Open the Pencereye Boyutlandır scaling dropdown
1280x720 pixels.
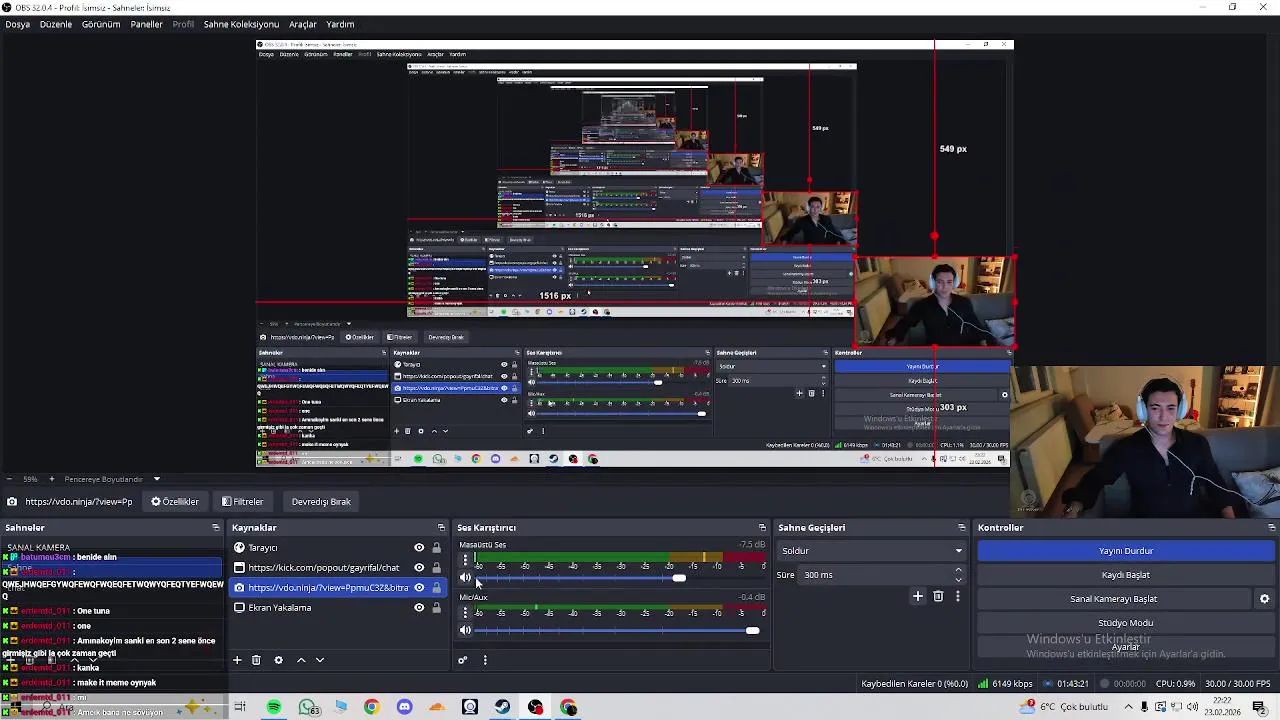[x=111, y=479]
